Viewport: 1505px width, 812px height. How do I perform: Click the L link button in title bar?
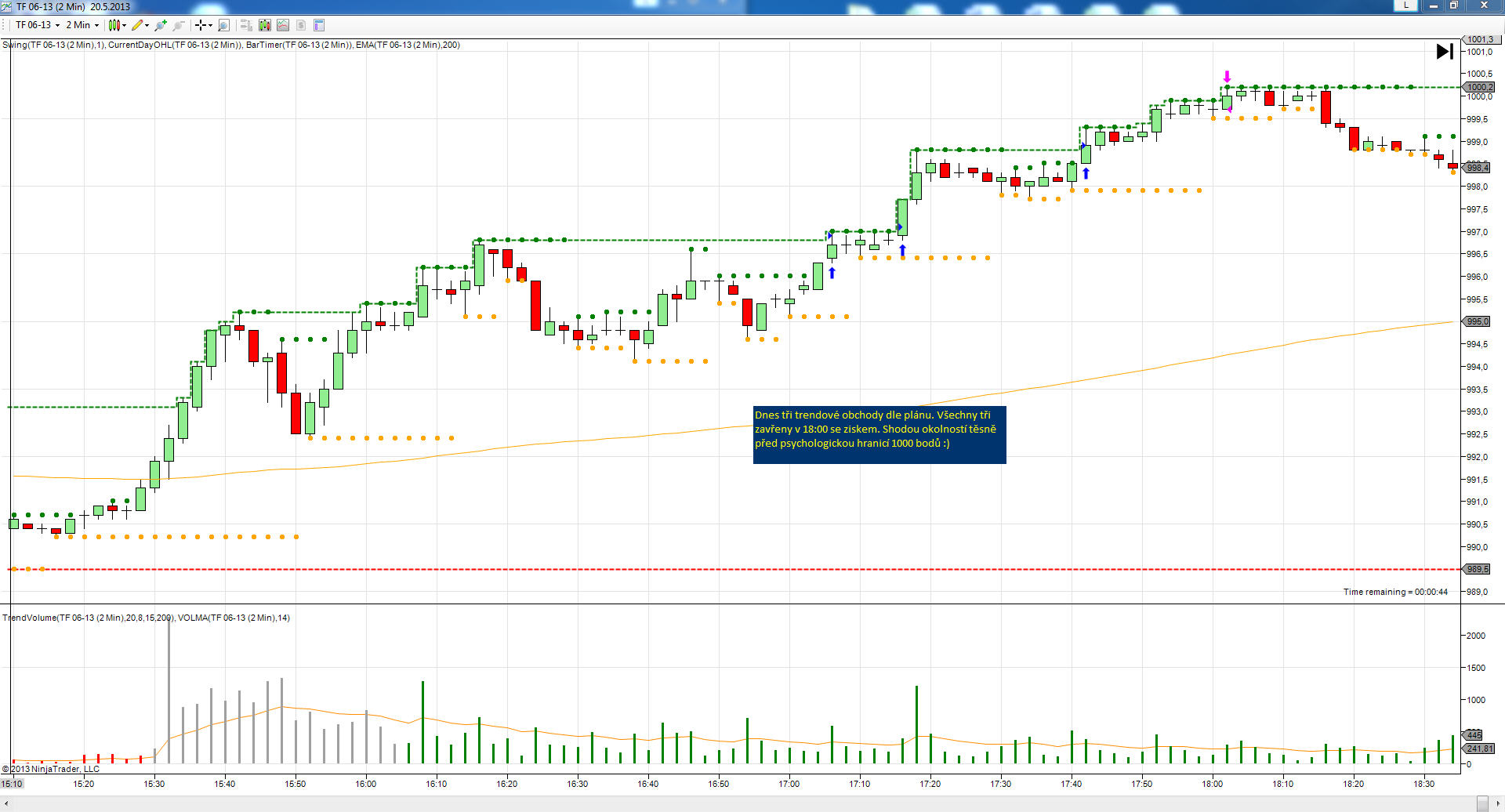point(1406,5)
